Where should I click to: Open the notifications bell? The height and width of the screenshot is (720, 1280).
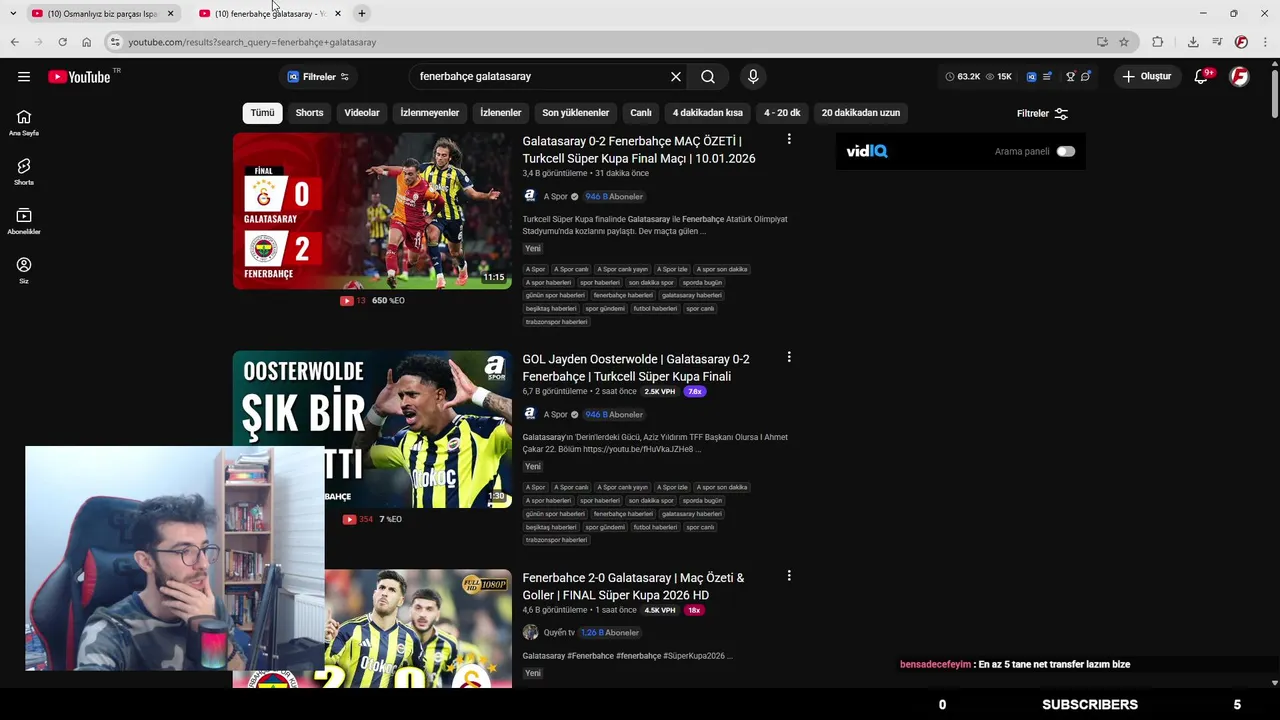1201,77
